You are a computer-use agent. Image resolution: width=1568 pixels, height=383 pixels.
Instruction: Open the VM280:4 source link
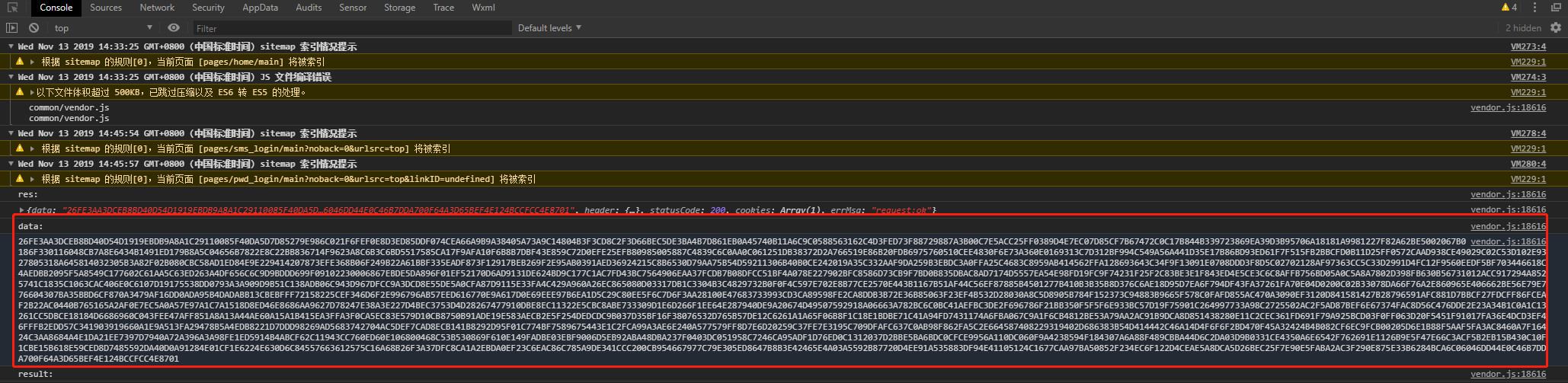pyautogui.click(x=1528, y=164)
